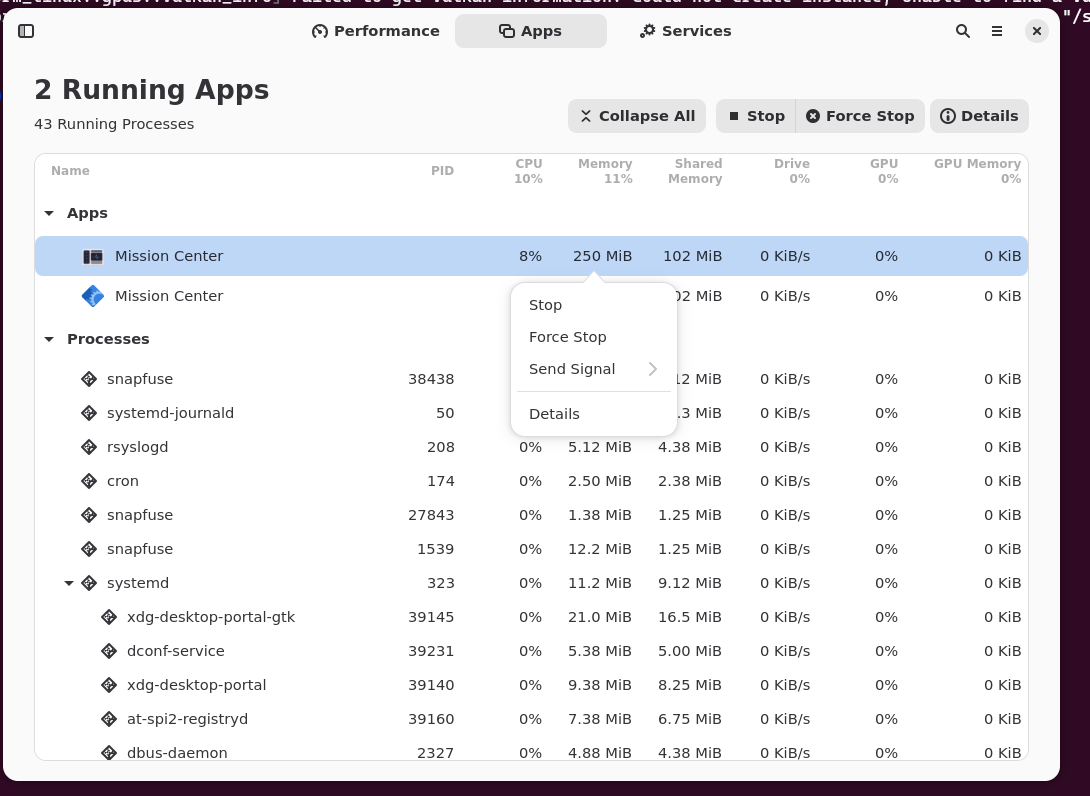
Task: Click the Collapse All button
Action: coord(637,116)
